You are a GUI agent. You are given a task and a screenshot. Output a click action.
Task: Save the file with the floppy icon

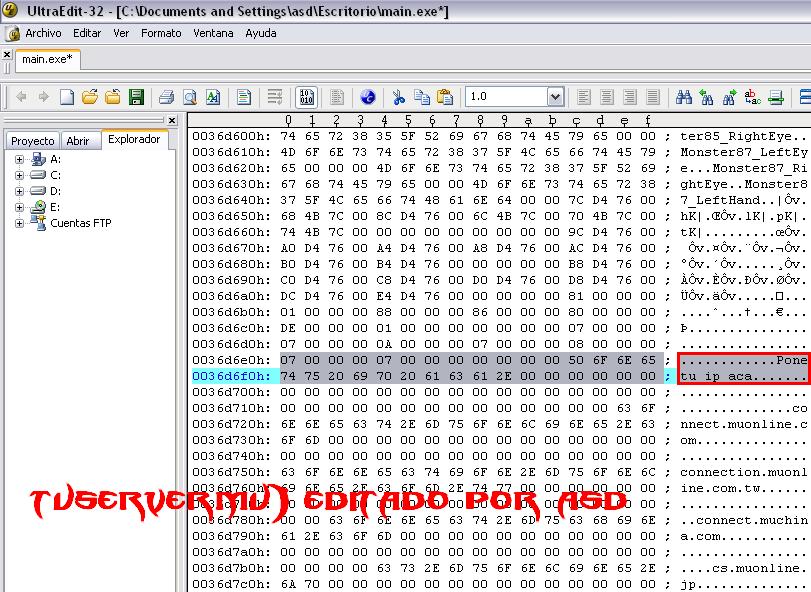tap(137, 97)
